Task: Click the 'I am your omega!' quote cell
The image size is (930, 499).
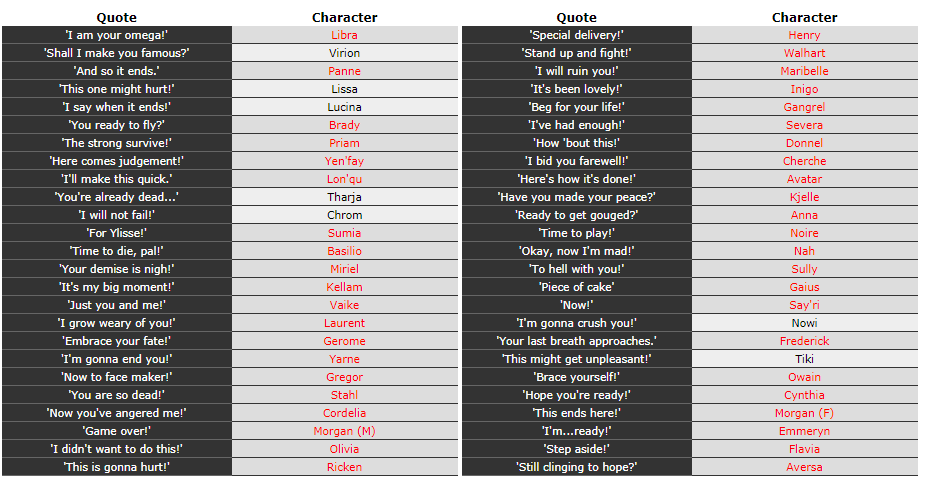Action: coord(117,35)
